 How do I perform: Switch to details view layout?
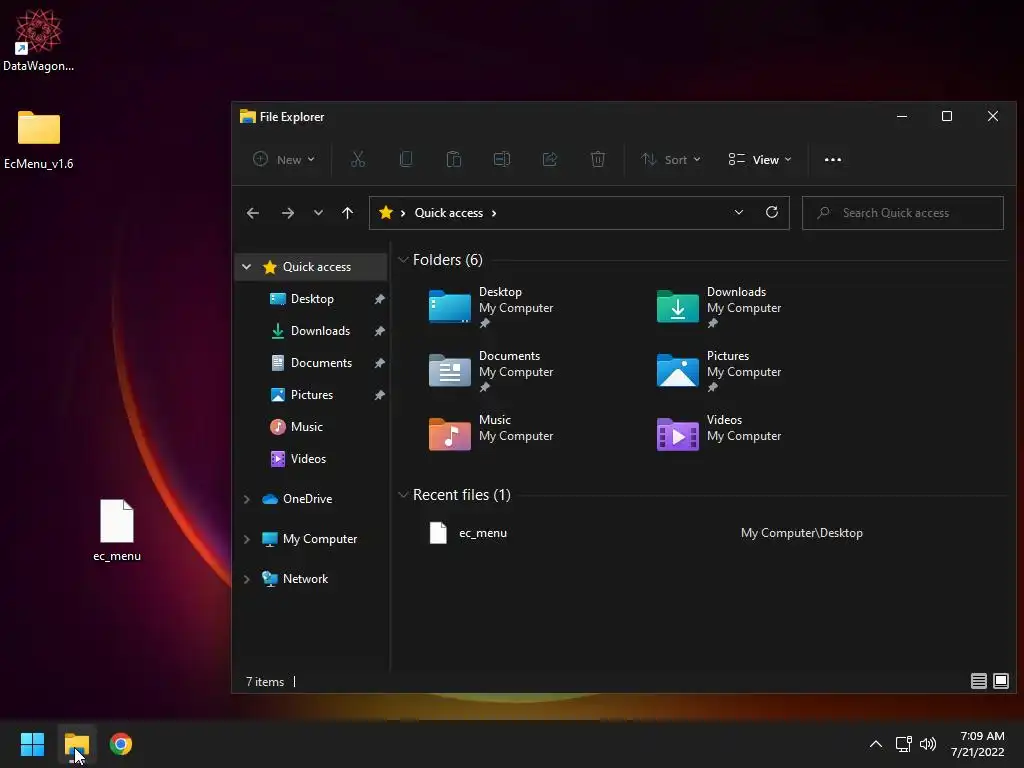pyautogui.click(x=978, y=681)
